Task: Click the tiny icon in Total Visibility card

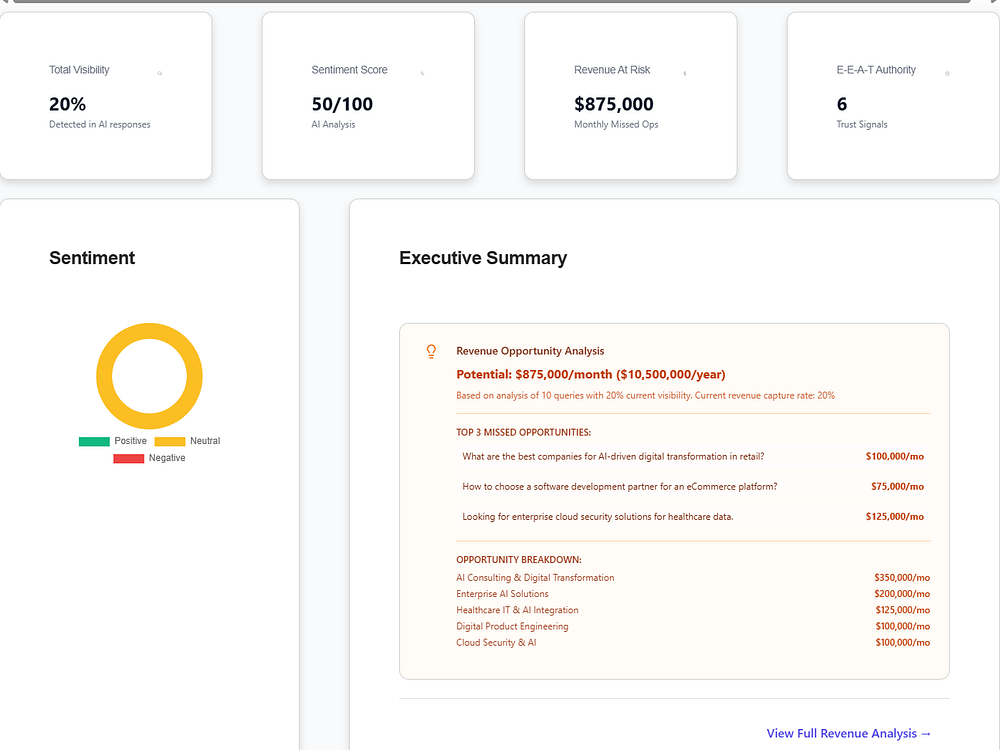Action: (x=160, y=73)
